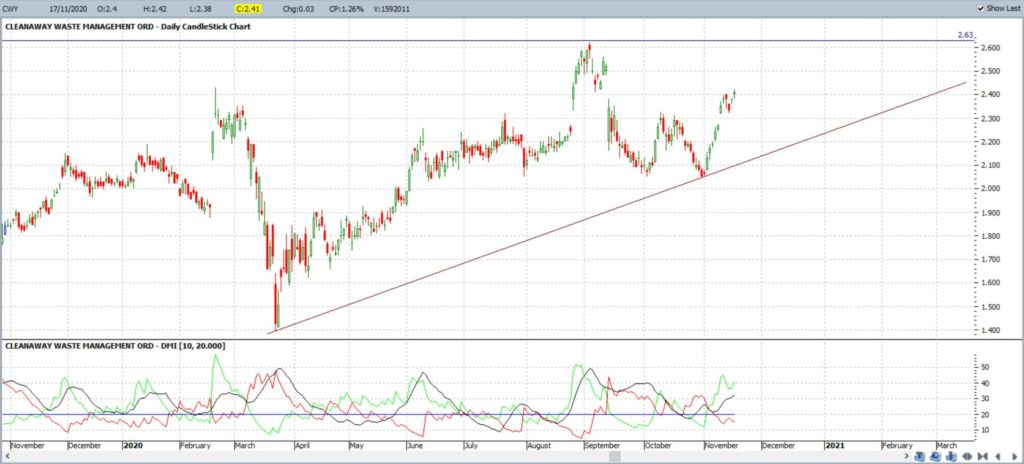Click the blue 'I' chart toolbar icon
This screenshot has height=464, width=1024.
952,456
